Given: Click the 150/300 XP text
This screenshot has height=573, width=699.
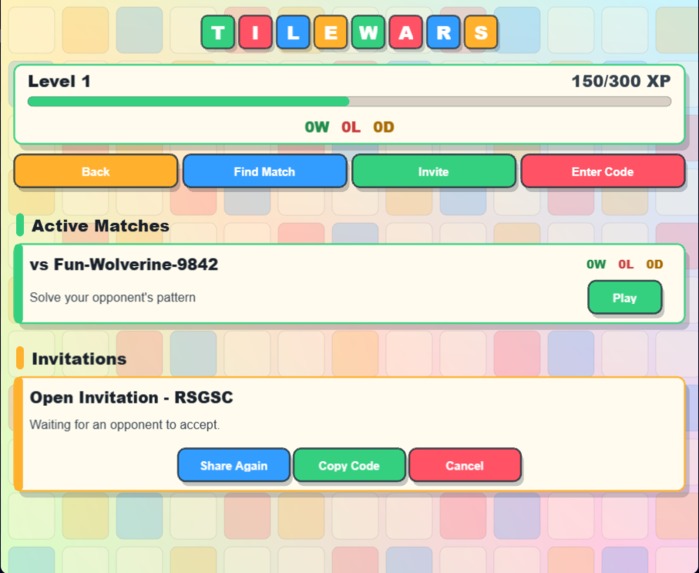Looking at the screenshot, I should [621, 81].
